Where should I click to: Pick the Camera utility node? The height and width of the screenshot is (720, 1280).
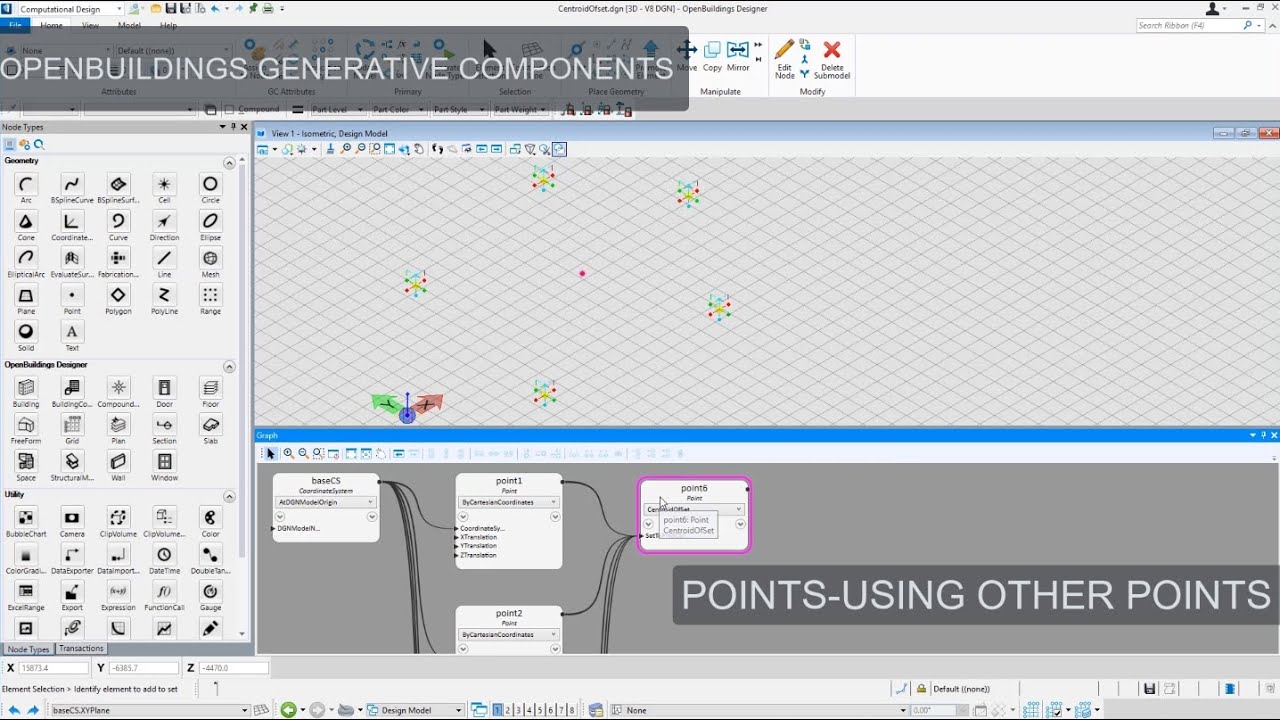[x=72, y=522]
